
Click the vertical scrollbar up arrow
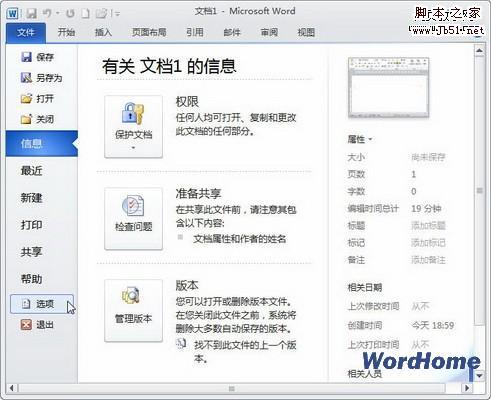(x=479, y=51)
